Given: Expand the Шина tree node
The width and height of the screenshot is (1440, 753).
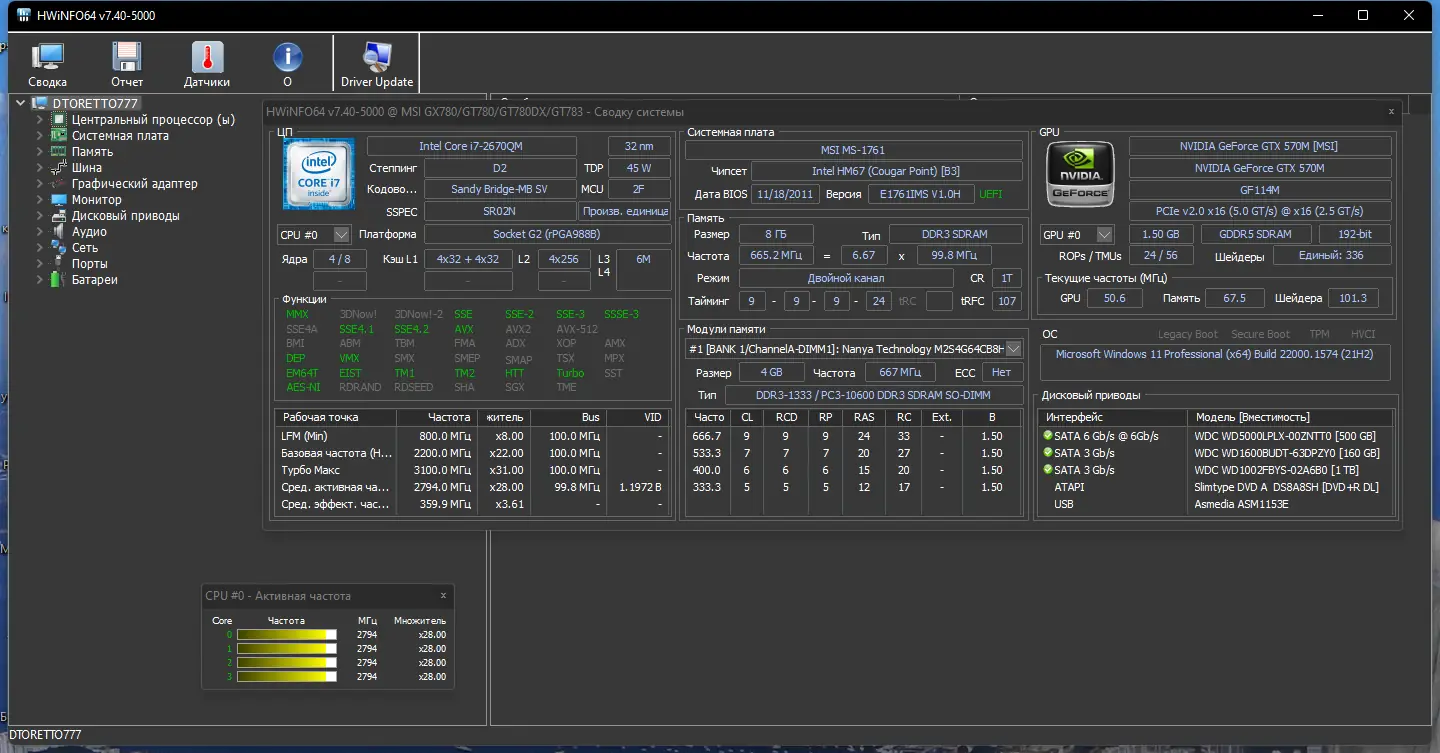Looking at the screenshot, I should point(40,167).
